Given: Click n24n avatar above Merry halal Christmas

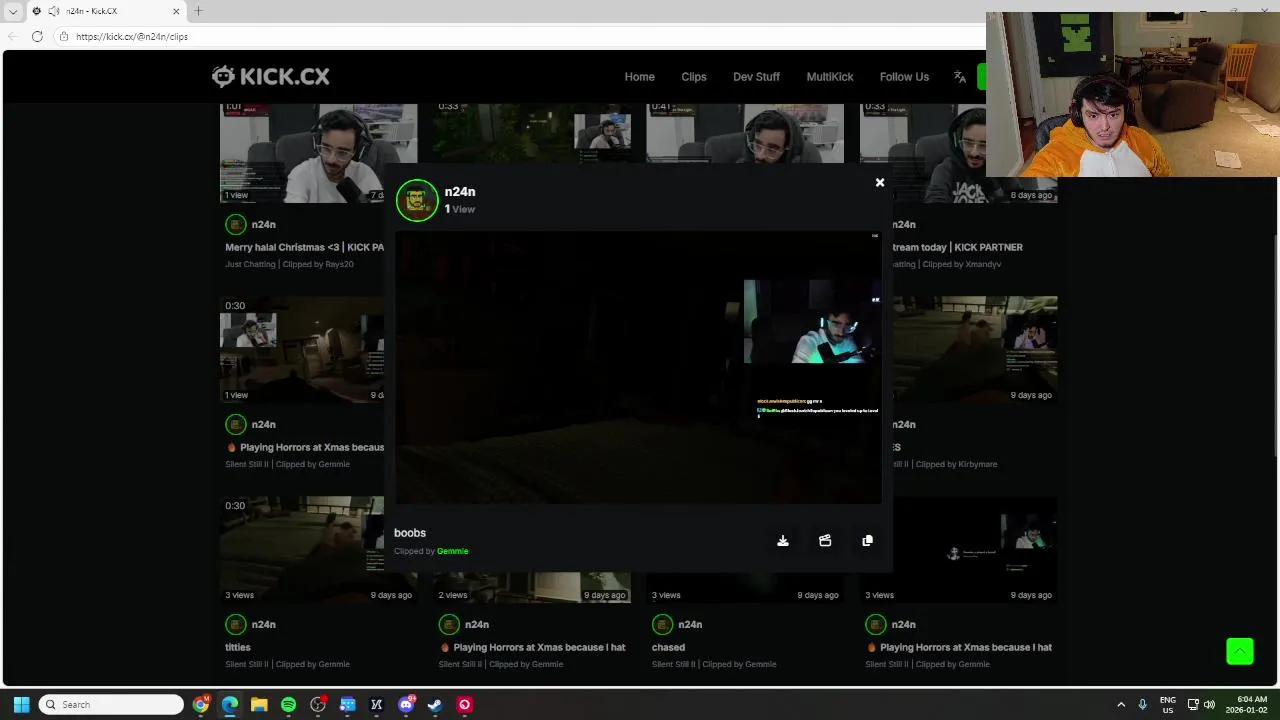Looking at the screenshot, I should (x=235, y=225).
